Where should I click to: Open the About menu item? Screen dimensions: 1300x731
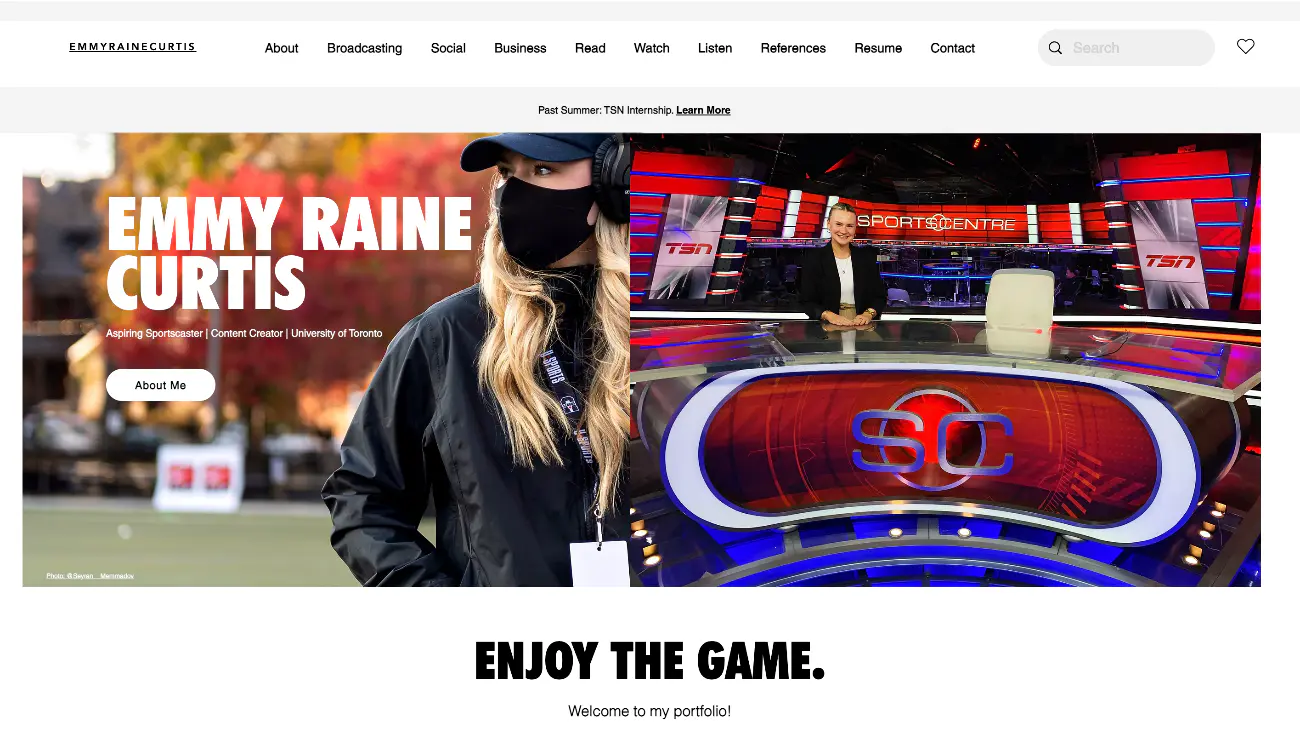pos(281,48)
